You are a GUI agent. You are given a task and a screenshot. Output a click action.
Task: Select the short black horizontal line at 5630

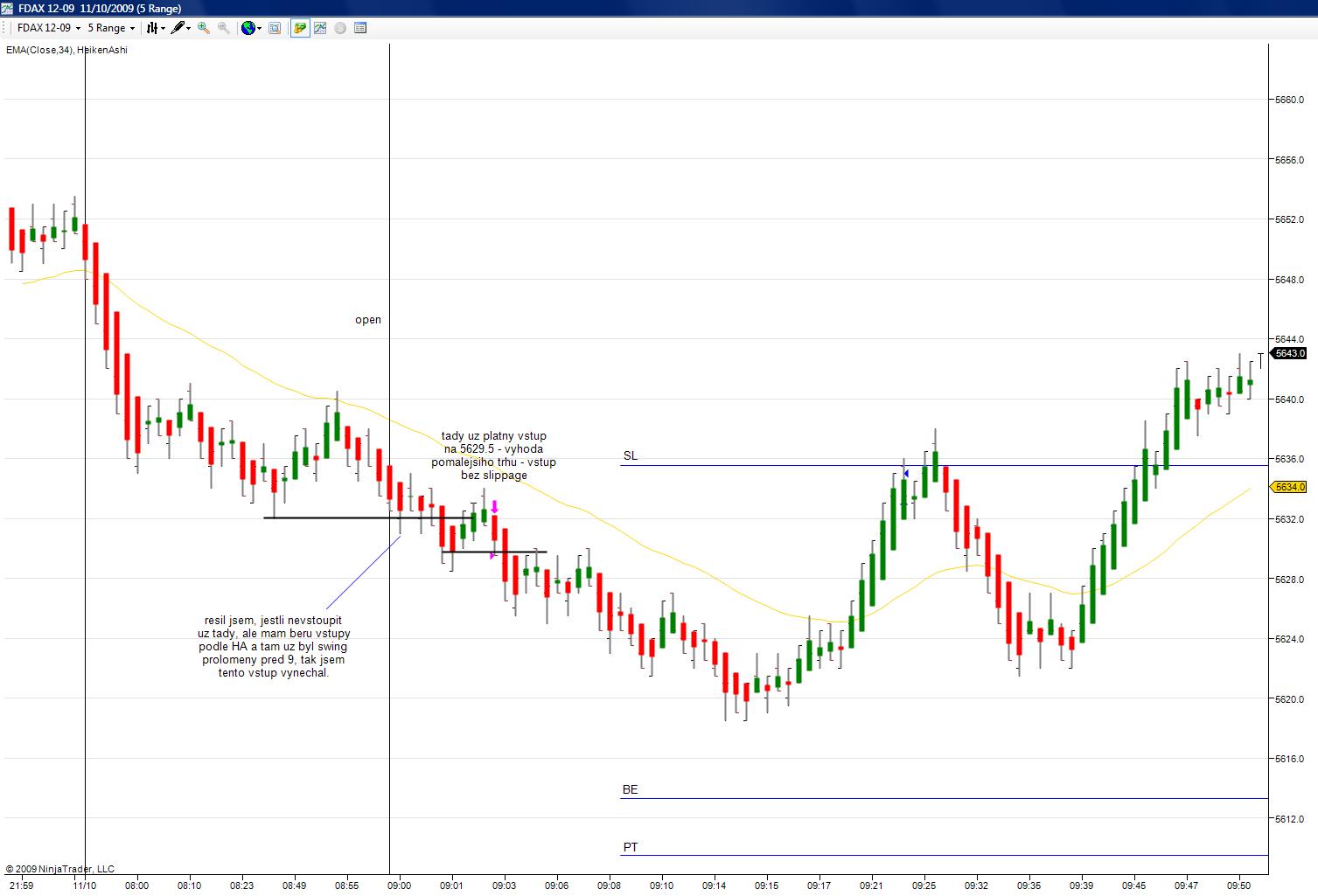494,552
